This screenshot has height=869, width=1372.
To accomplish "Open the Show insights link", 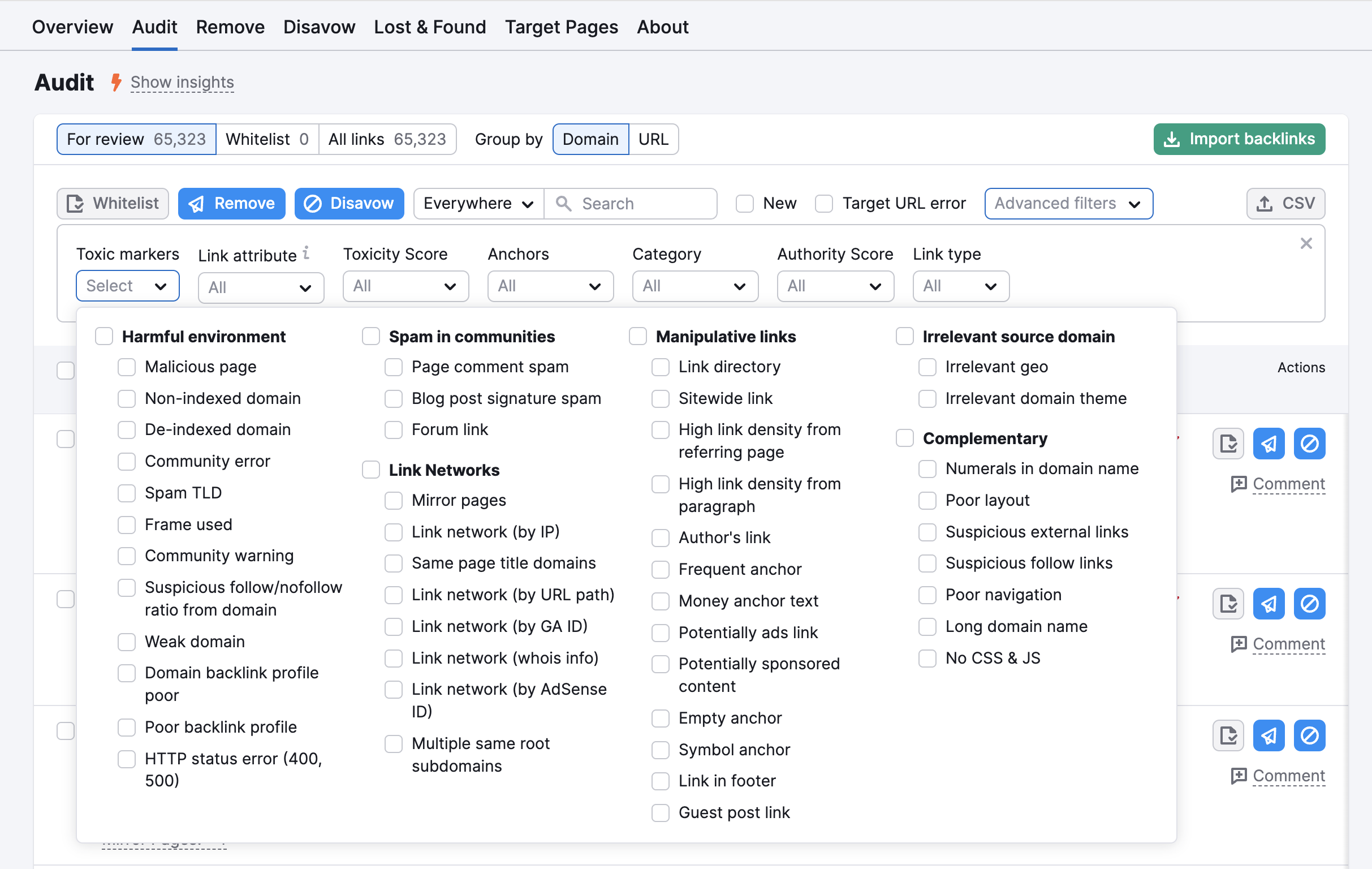I will pos(182,83).
